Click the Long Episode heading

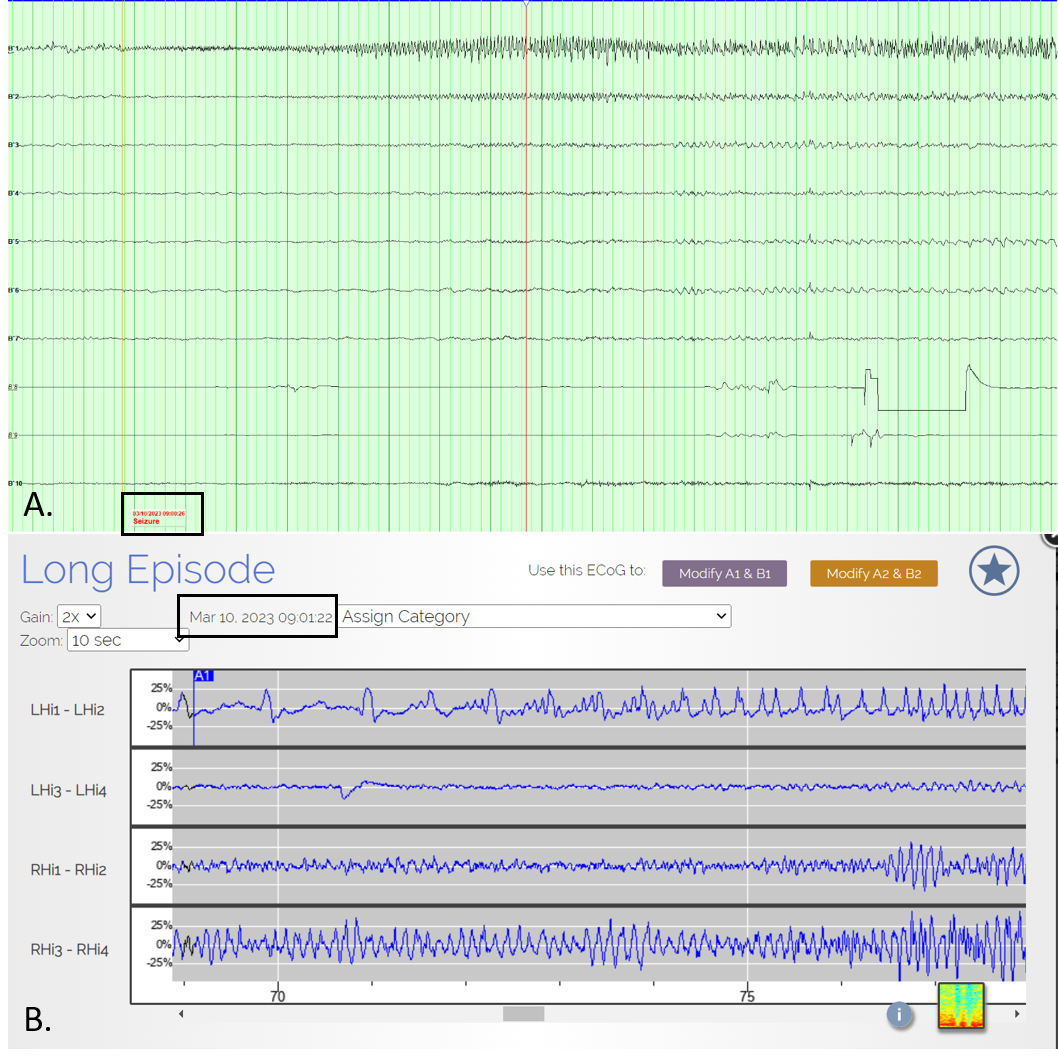point(148,570)
